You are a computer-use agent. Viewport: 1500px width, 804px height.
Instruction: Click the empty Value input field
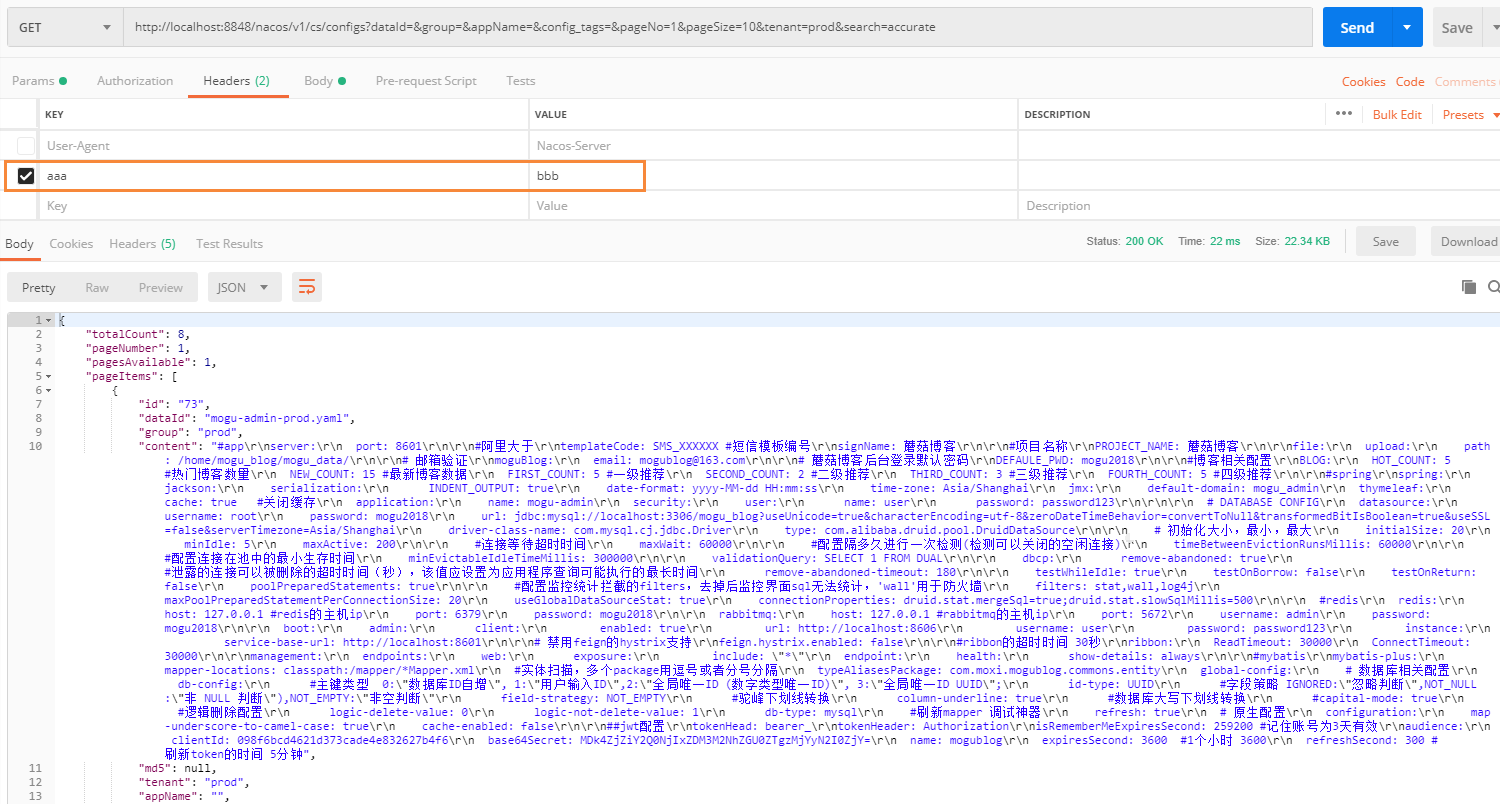(773, 206)
